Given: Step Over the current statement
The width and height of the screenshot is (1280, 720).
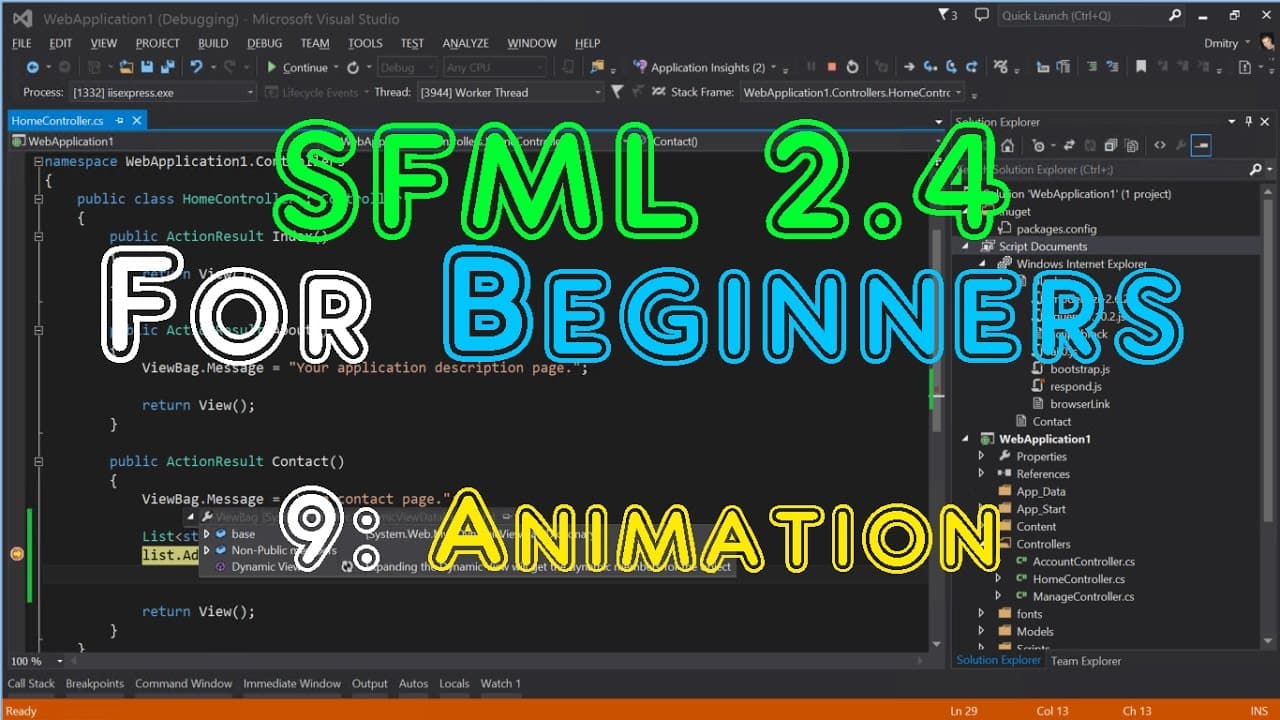Looking at the screenshot, I should click(951, 67).
